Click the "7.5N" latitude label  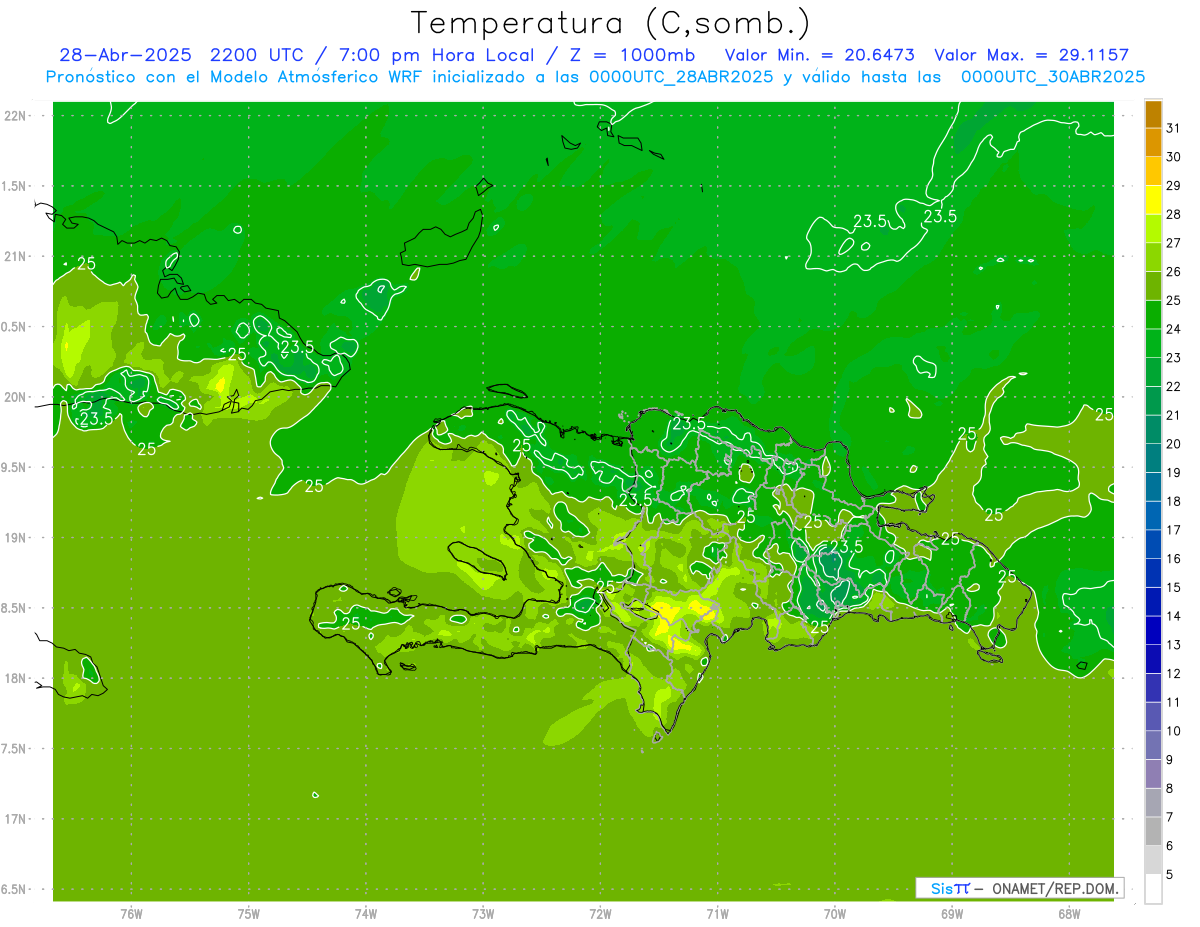(14, 749)
